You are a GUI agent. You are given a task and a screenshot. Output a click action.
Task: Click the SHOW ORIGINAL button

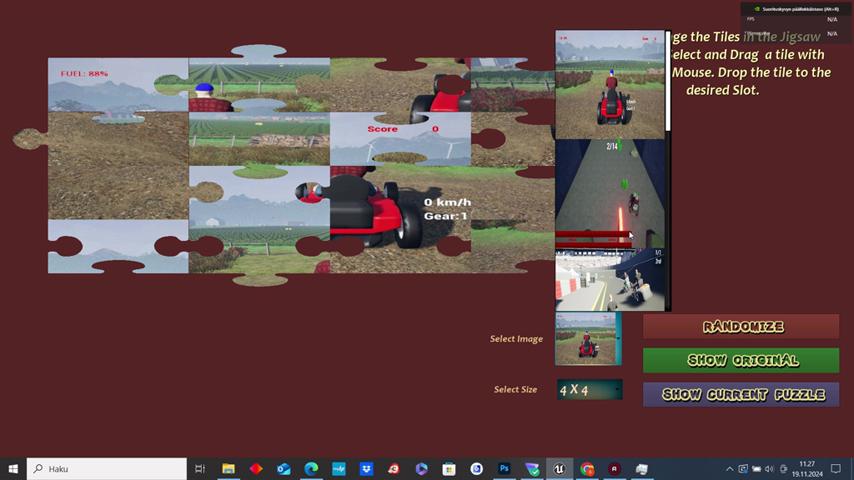[741, 360]
